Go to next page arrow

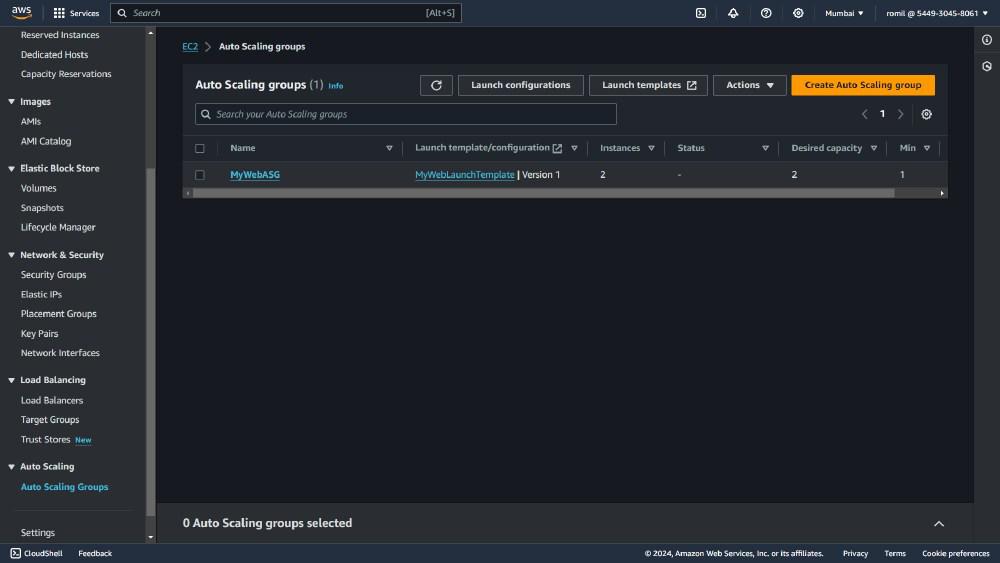(901, 114)
